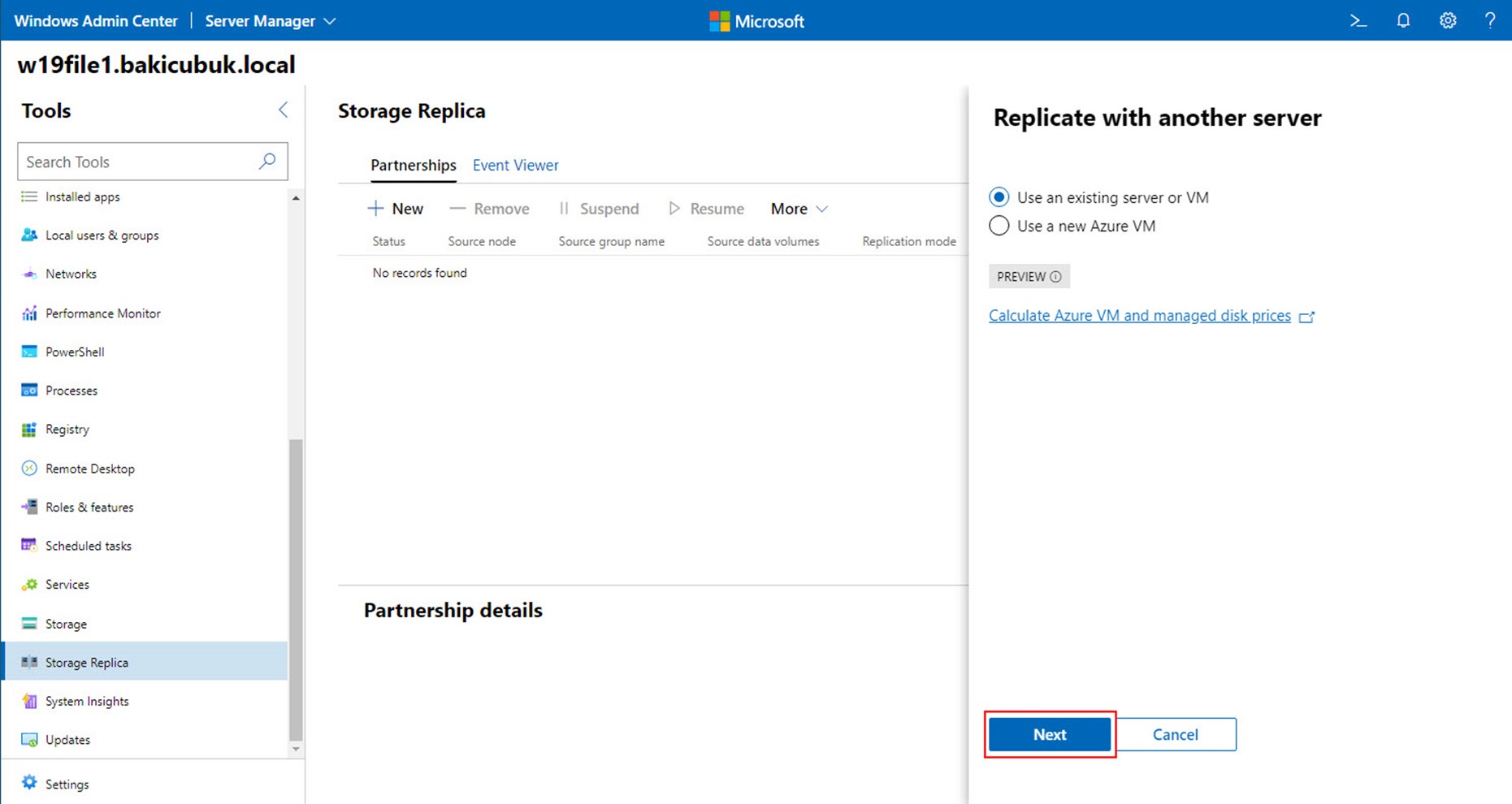This screenshot has width=1512, height=804.
Task: Click Source group name column header
Action: 611,241
